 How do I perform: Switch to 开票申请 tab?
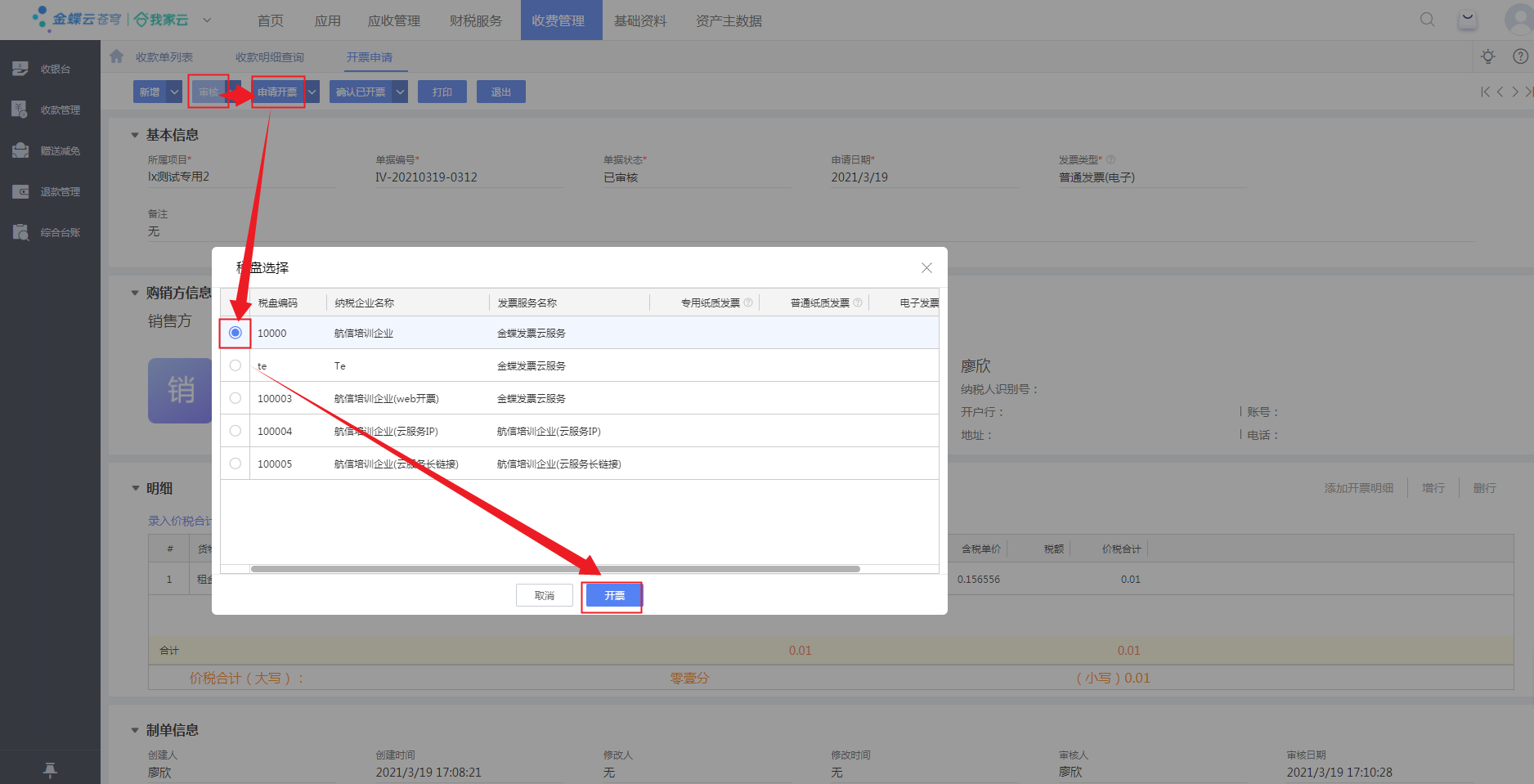(370, 57)
